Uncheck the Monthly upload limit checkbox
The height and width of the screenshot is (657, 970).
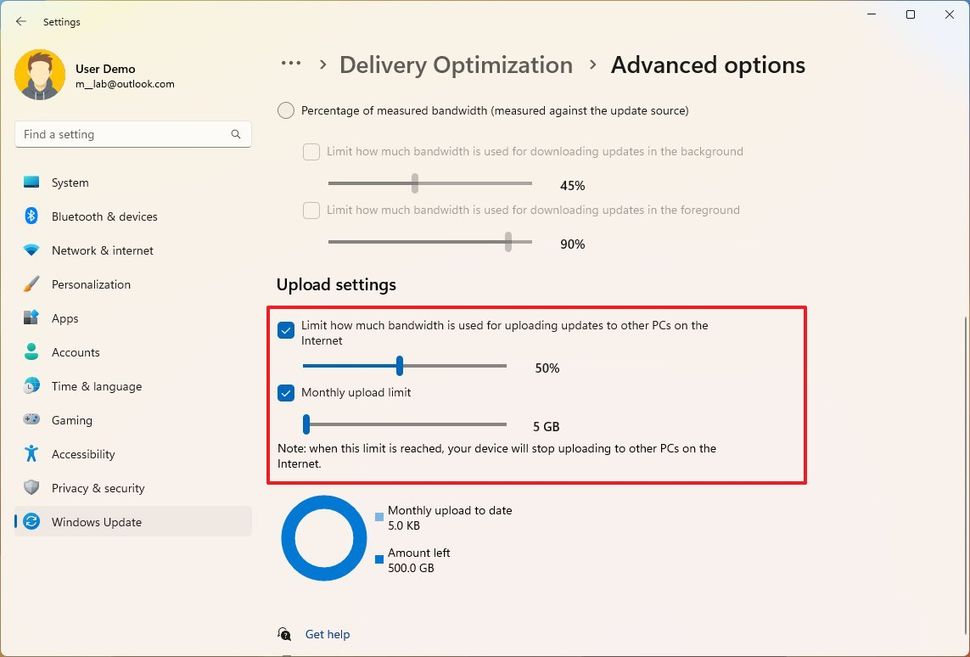[285, 393]
